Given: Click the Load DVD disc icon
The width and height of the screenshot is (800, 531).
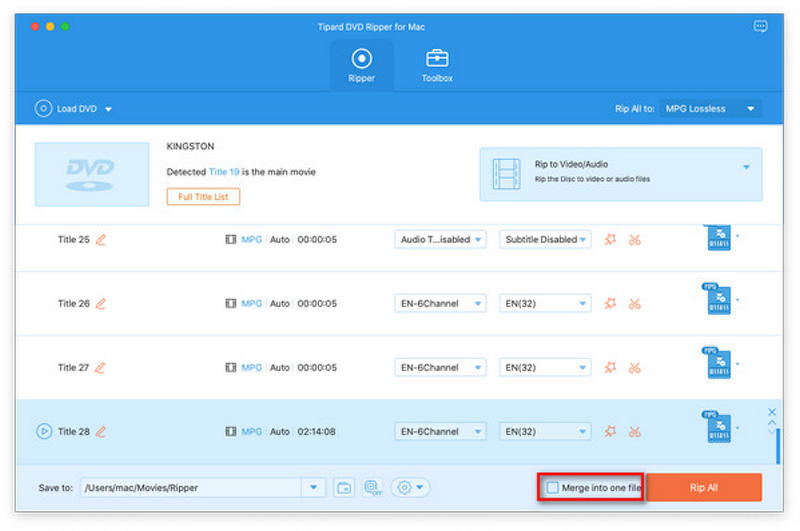Looking at the screenshot, I should tap(43, 109).
